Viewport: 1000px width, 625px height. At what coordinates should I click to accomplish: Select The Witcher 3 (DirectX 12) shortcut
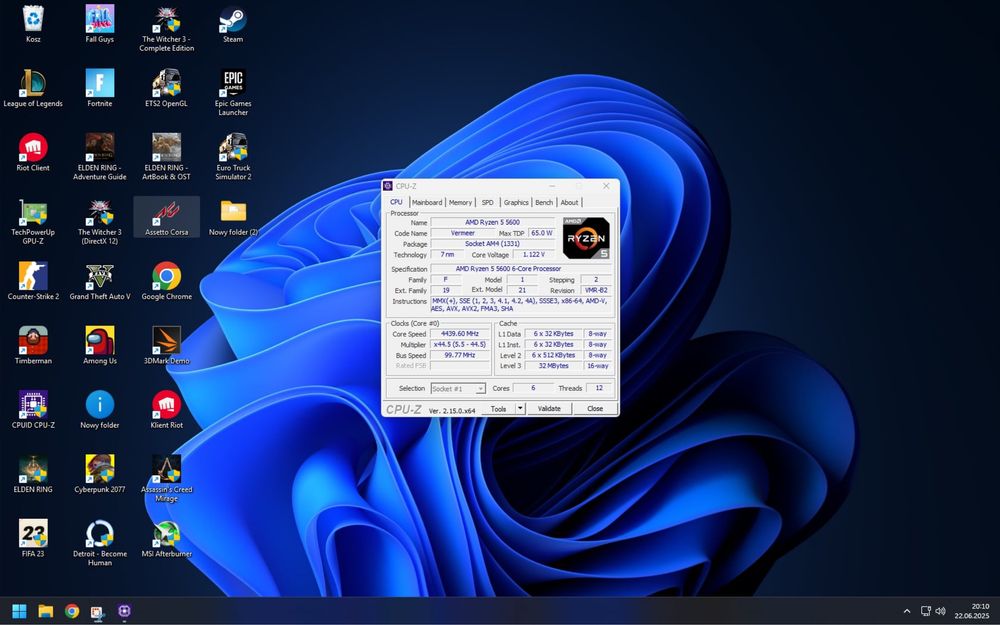[99, 221]
